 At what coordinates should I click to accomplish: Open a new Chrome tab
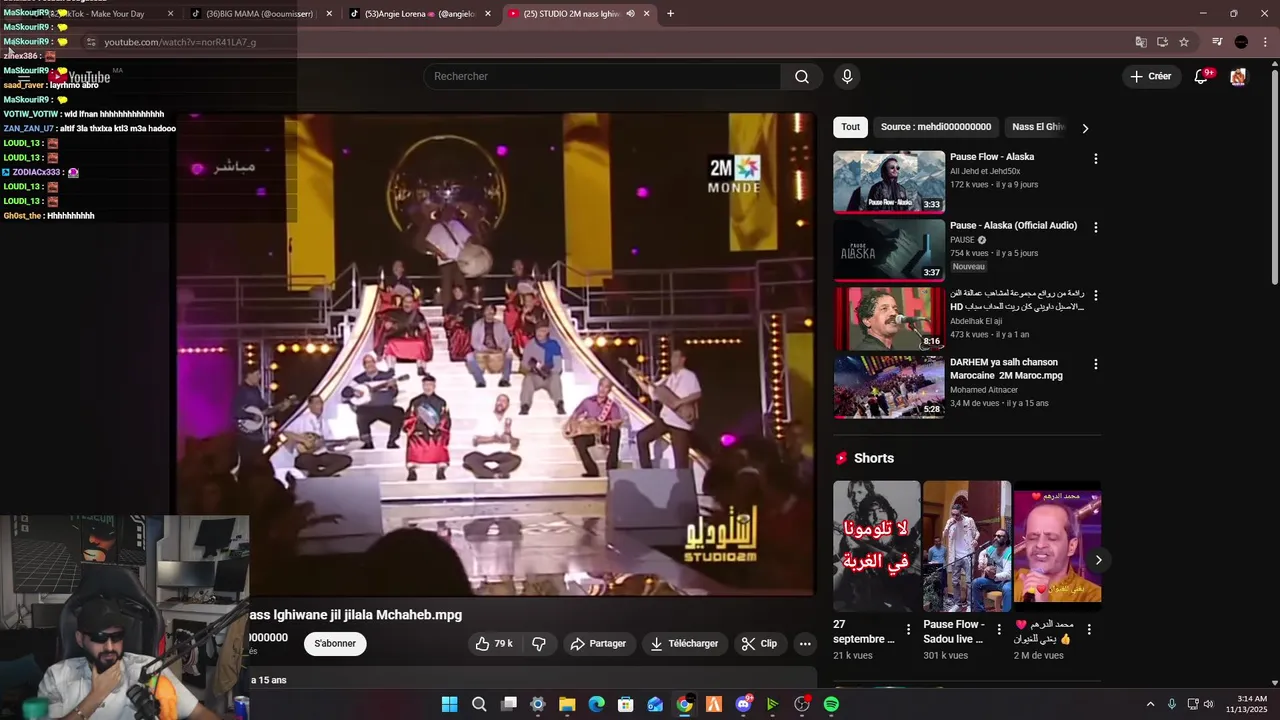[670, 14]
